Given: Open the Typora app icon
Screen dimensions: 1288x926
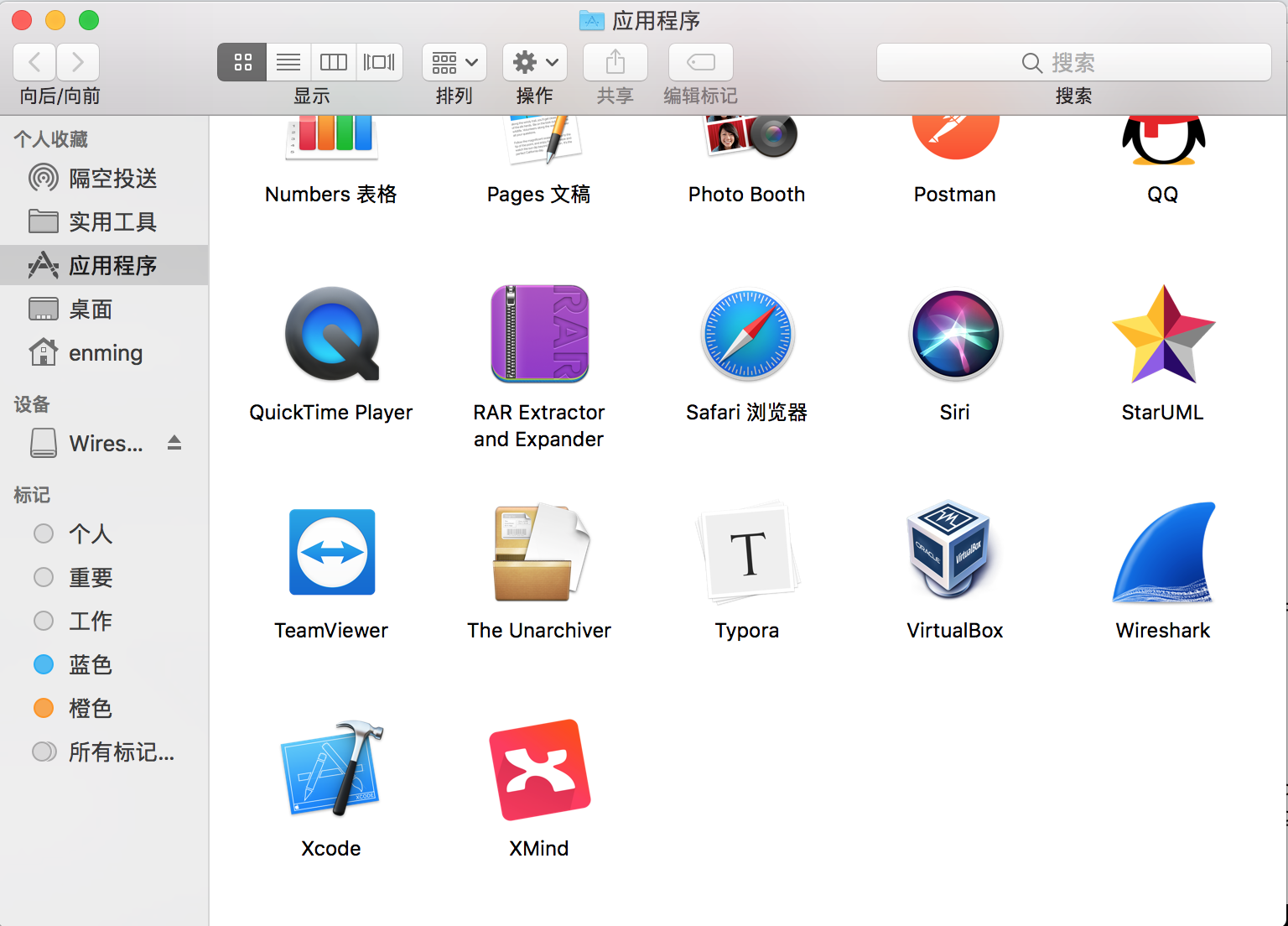Looking at the screenshot, I should point(747,552).
